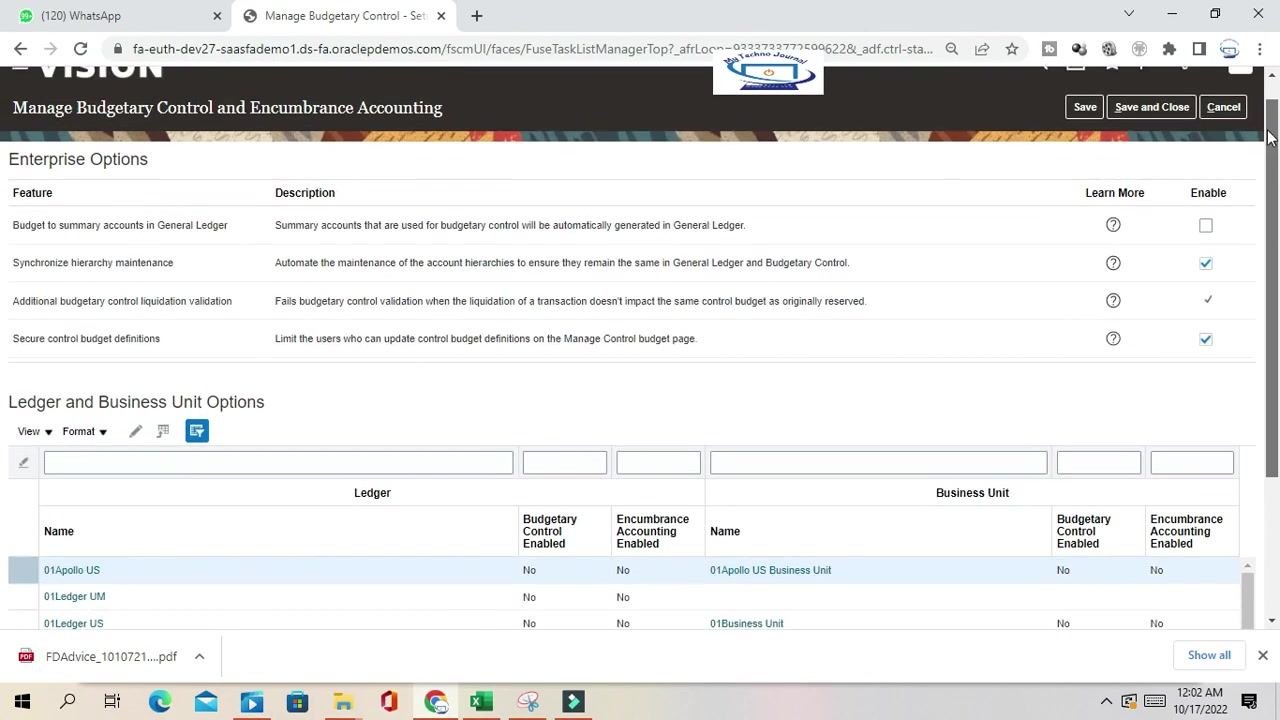Image resolution: width=1280 pixels, height=720 pixels.
Task: Bookmark this page with the star icon
Action: [1012, 48]
